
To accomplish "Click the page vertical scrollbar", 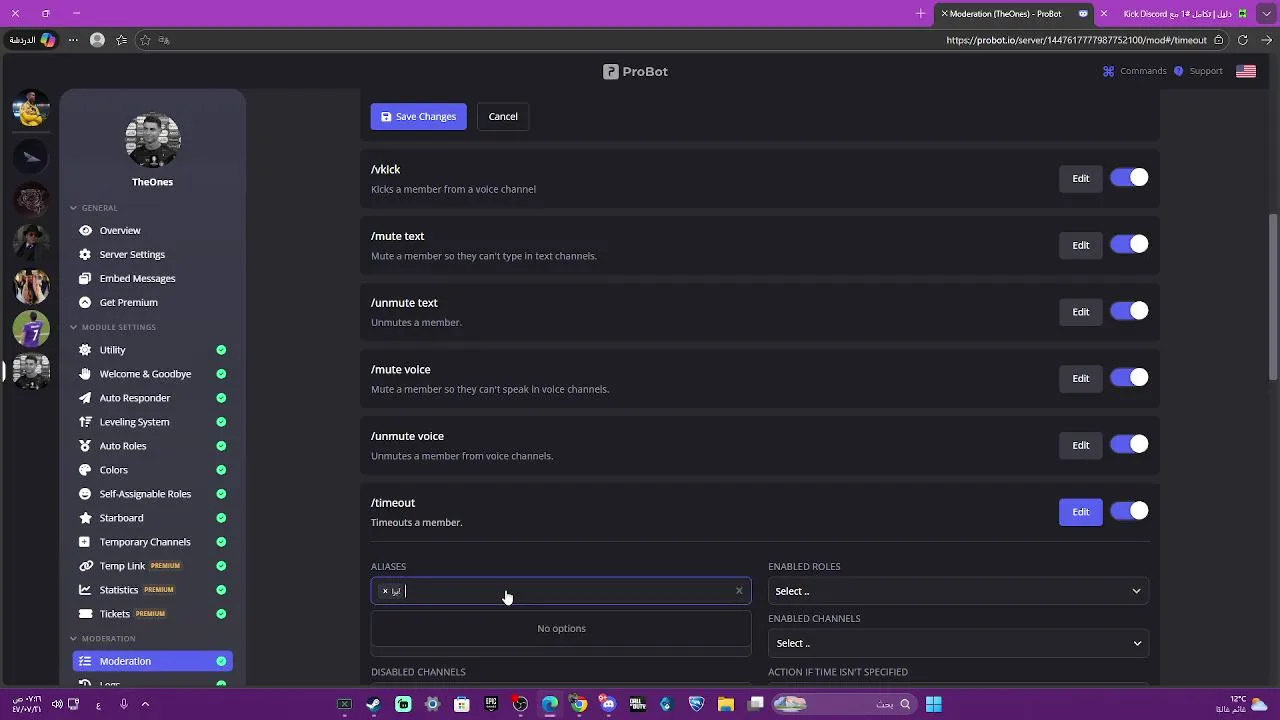I will point(1273,295).
